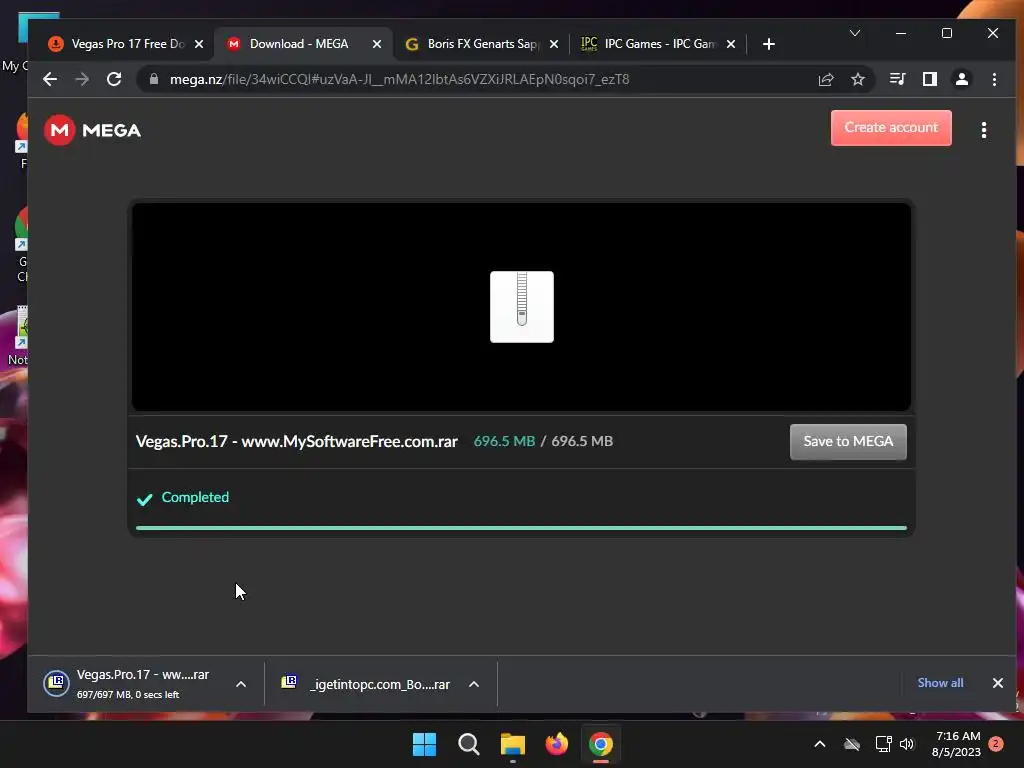Show hidden system tray icons
Image resolution: width=1024 pixels, height=768 pixels.
click(x=820, y=744)
